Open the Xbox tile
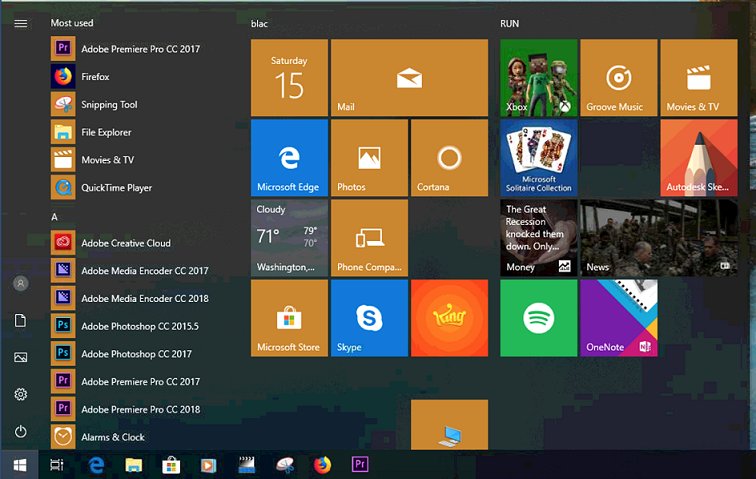Image resolution: width=756 pixels, height=479 pixels. click(x=538, y=78)
